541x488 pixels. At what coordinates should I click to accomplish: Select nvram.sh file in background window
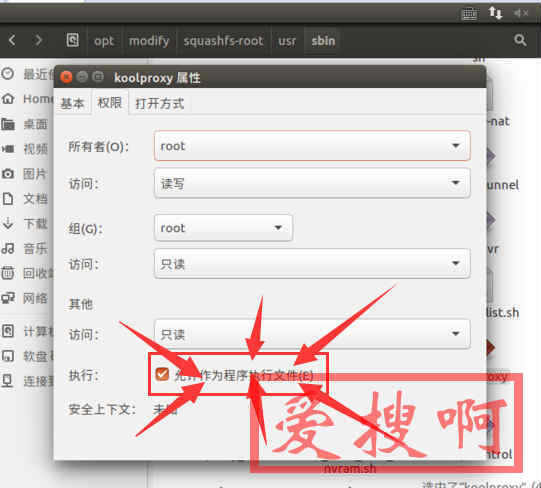pos(350,468)
